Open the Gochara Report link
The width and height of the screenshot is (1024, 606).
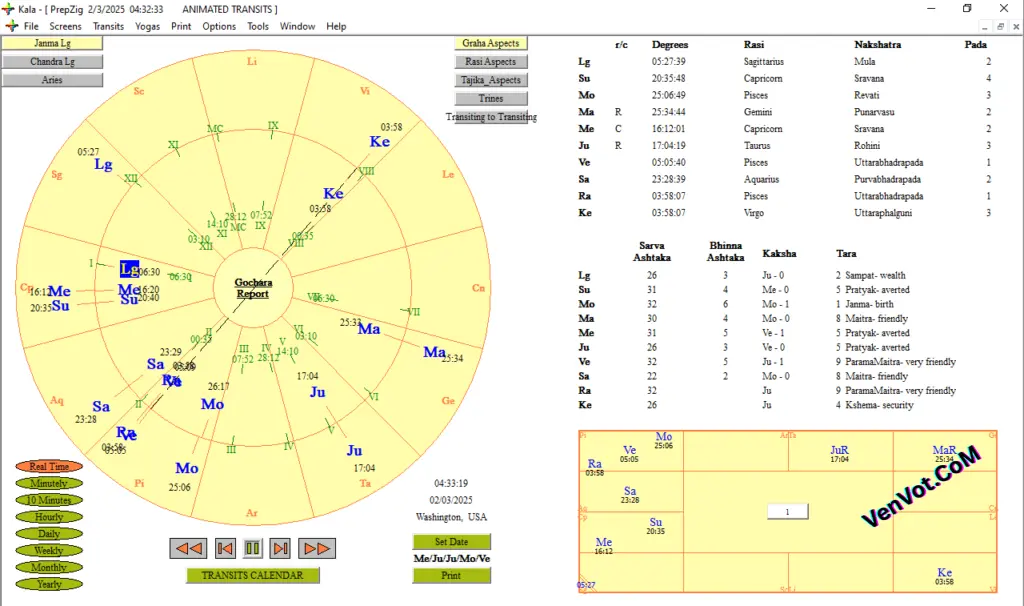coord(253,288)
